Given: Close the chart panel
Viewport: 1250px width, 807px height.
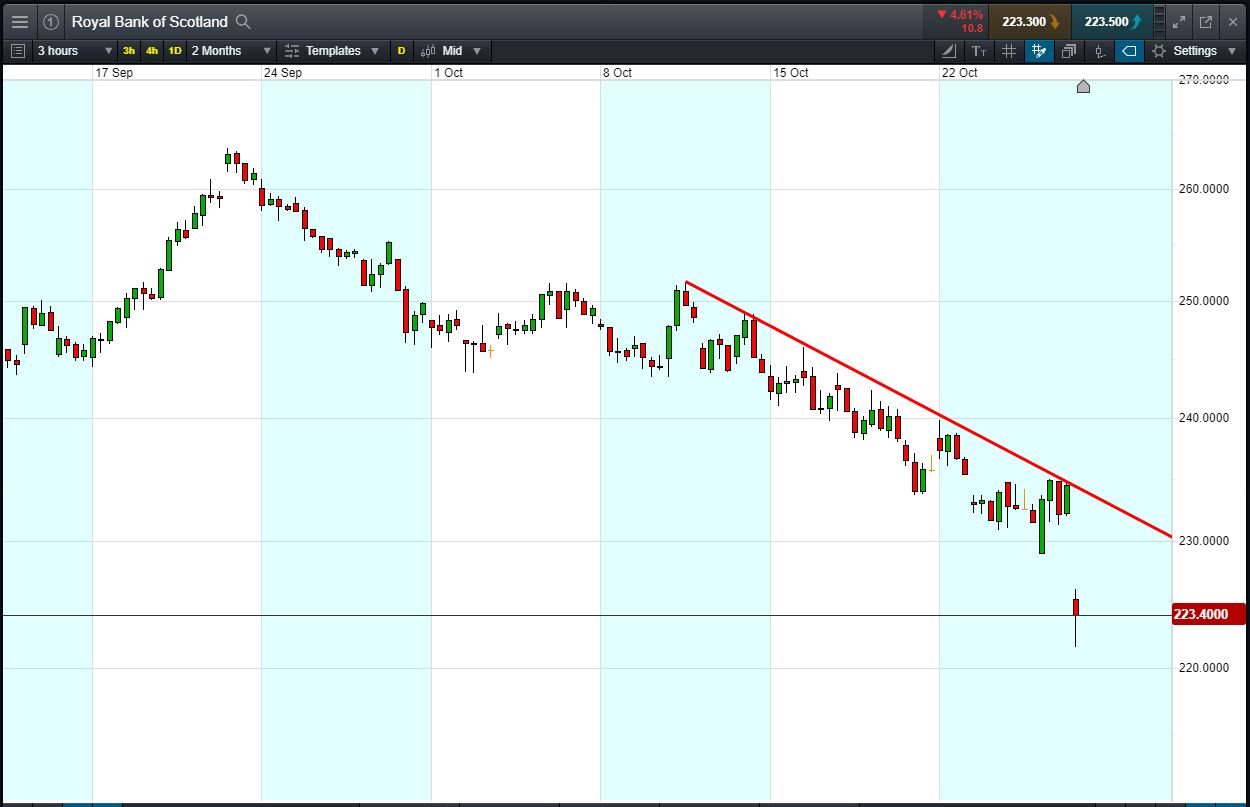Looking at the screenshot, I should [x=1233, y=21].
